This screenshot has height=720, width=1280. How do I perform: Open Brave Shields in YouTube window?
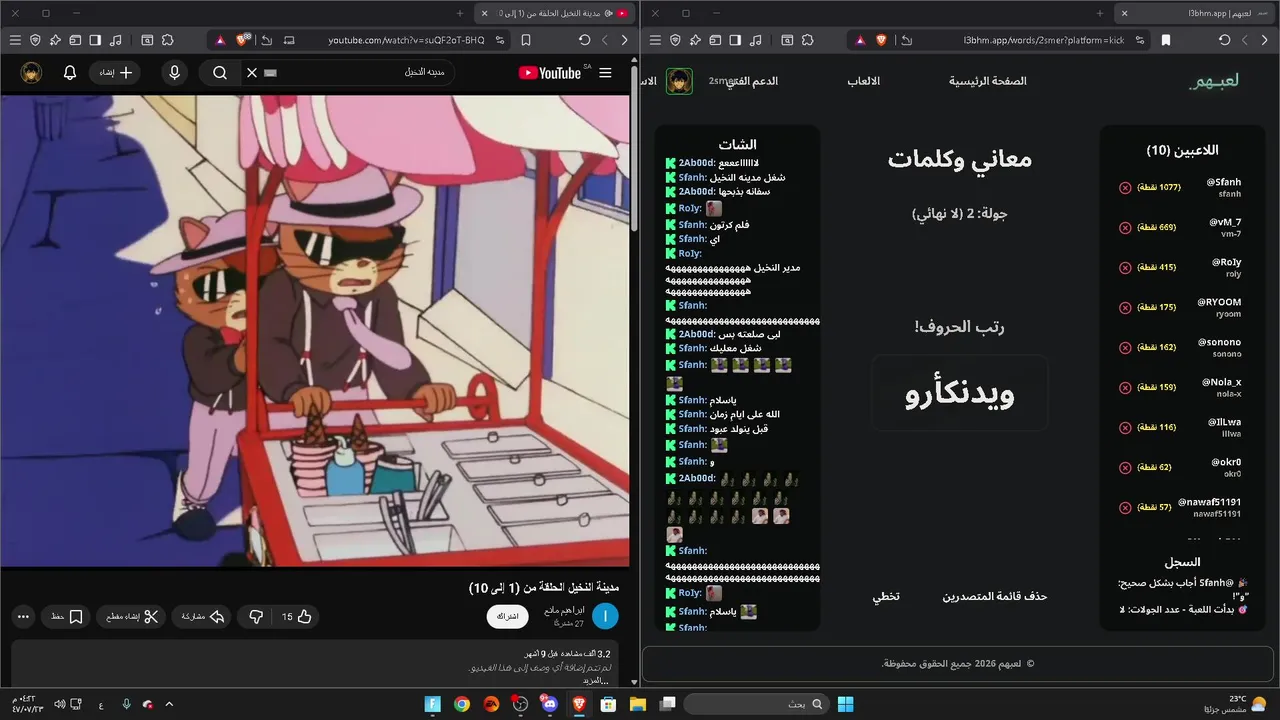pos(243,40)
